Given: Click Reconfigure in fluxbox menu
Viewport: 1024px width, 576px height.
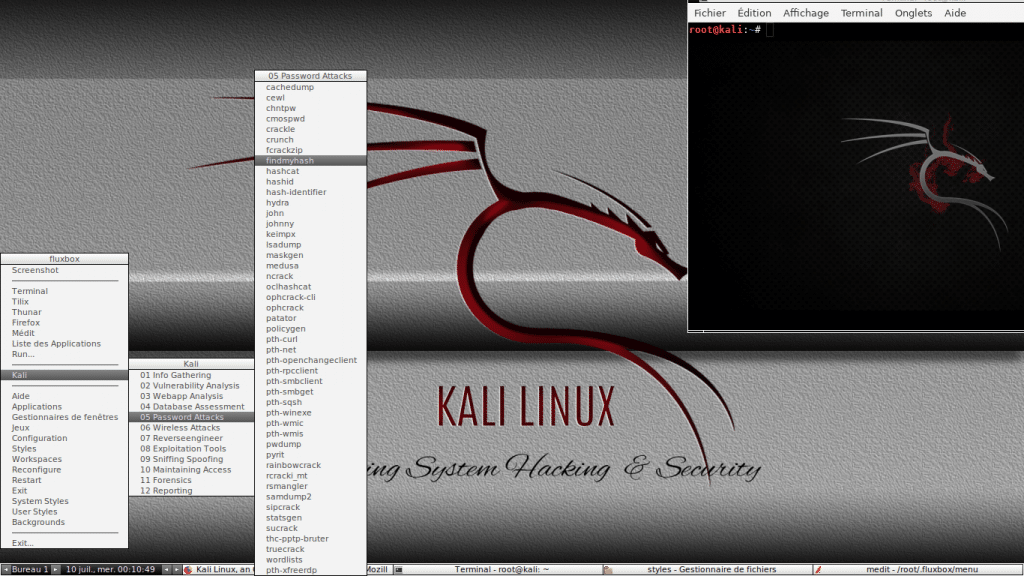Looking at the screenshot, I should coord(64,470).
